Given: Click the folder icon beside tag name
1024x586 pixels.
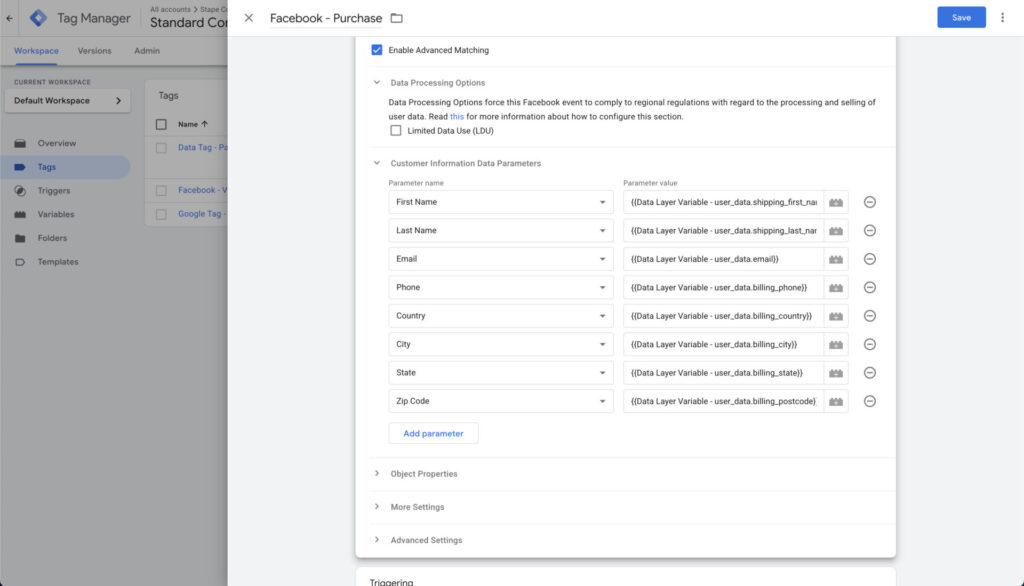Looking at the screenshot, I should (x=396, y=18).
